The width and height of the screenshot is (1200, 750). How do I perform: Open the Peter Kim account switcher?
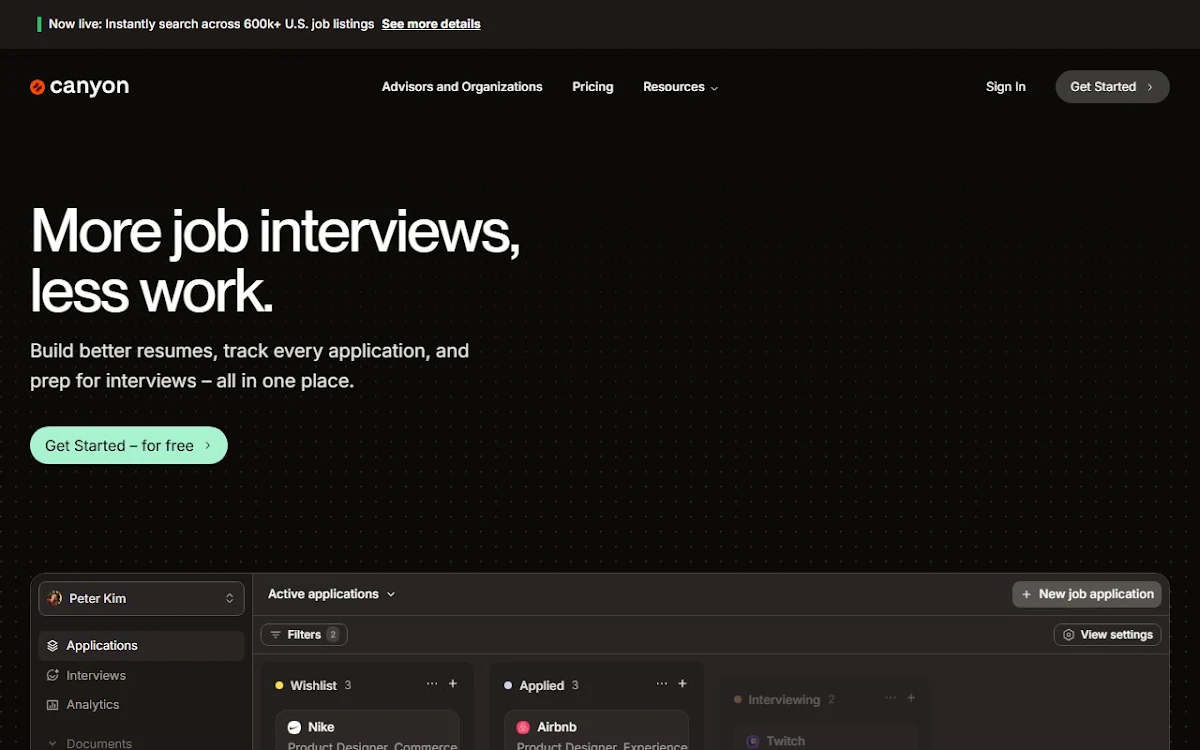[141, 598]
